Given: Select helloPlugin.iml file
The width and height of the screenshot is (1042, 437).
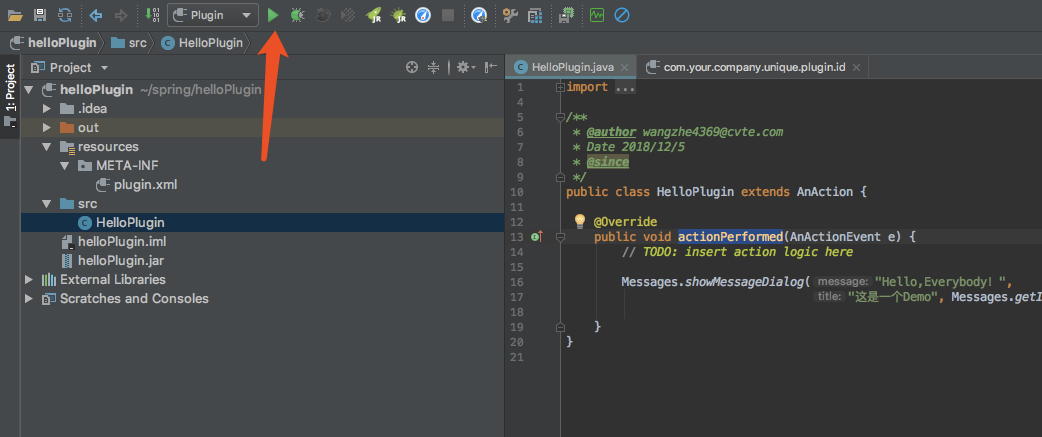Looking at the screenshot, I should click(122, 242).
